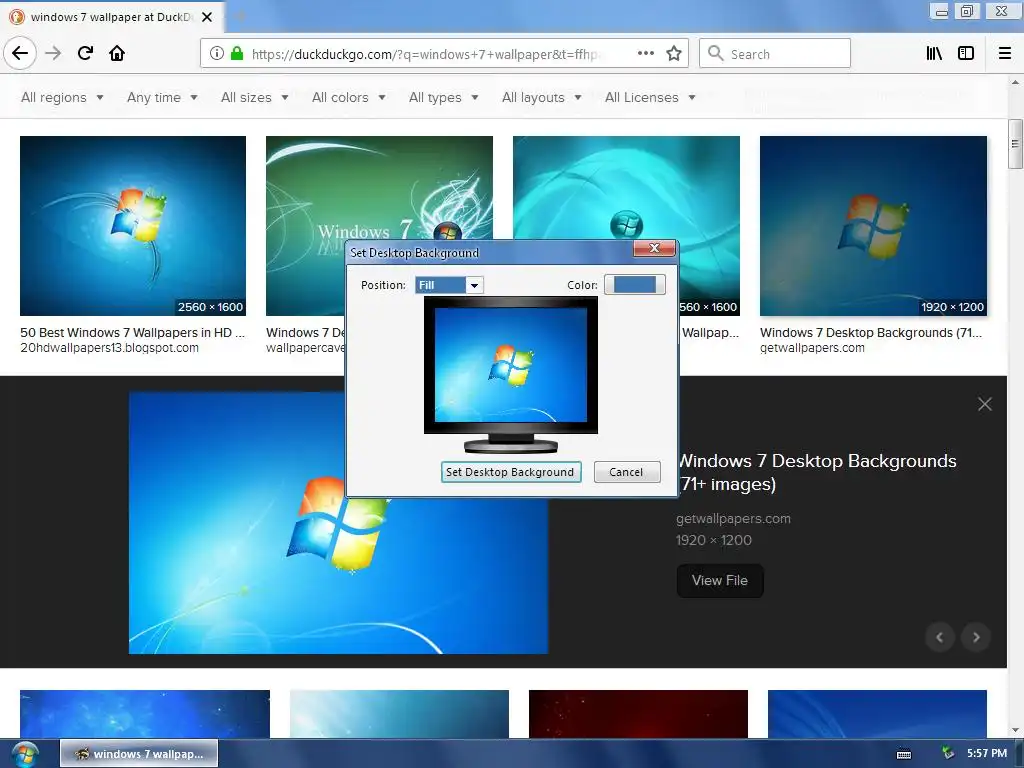The height and width of the screenshot is (768, 1024).
Task: Click the View File button
Action: [720, 581]
